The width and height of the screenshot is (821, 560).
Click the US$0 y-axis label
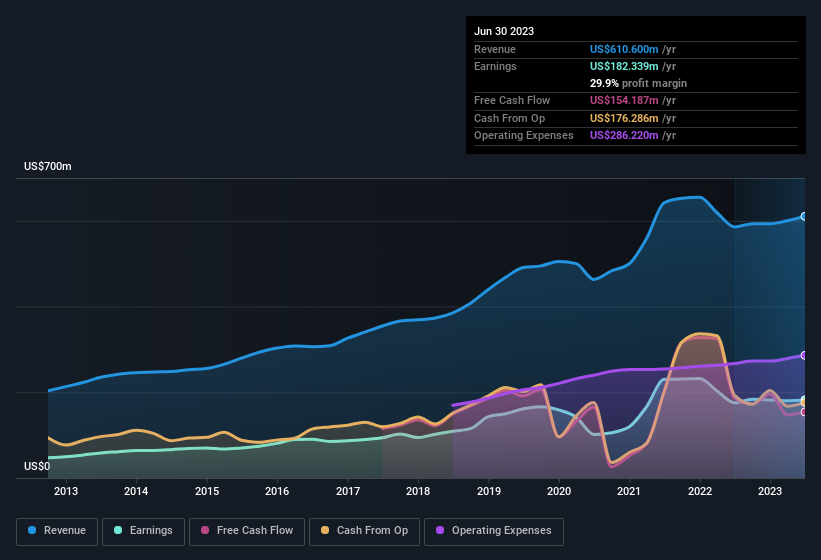point(37,466)
